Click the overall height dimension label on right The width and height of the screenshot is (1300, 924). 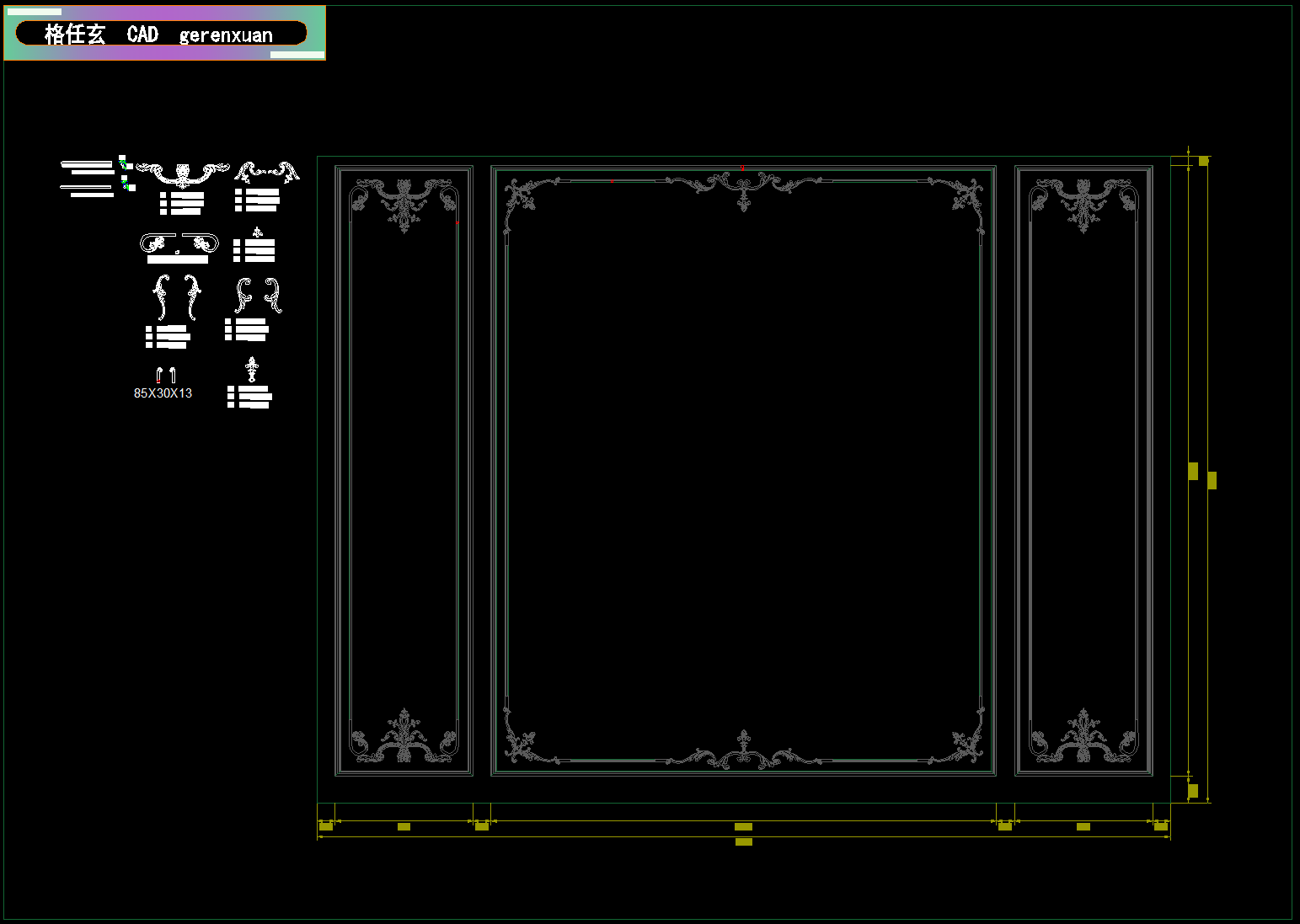pyautogui.click(x=1212, y=480)
